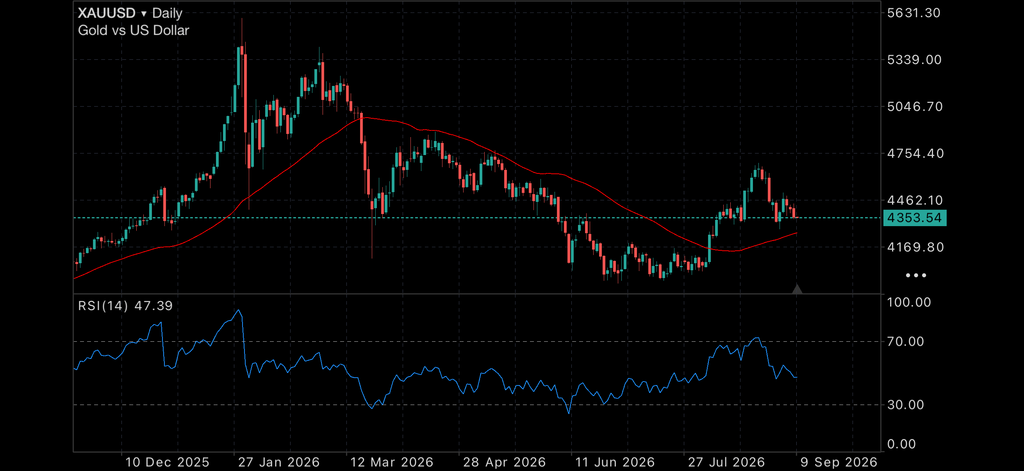Click the 27 Jul 2026 date label
Viewport: 1024px width, 471px height.
pos(726,462)
